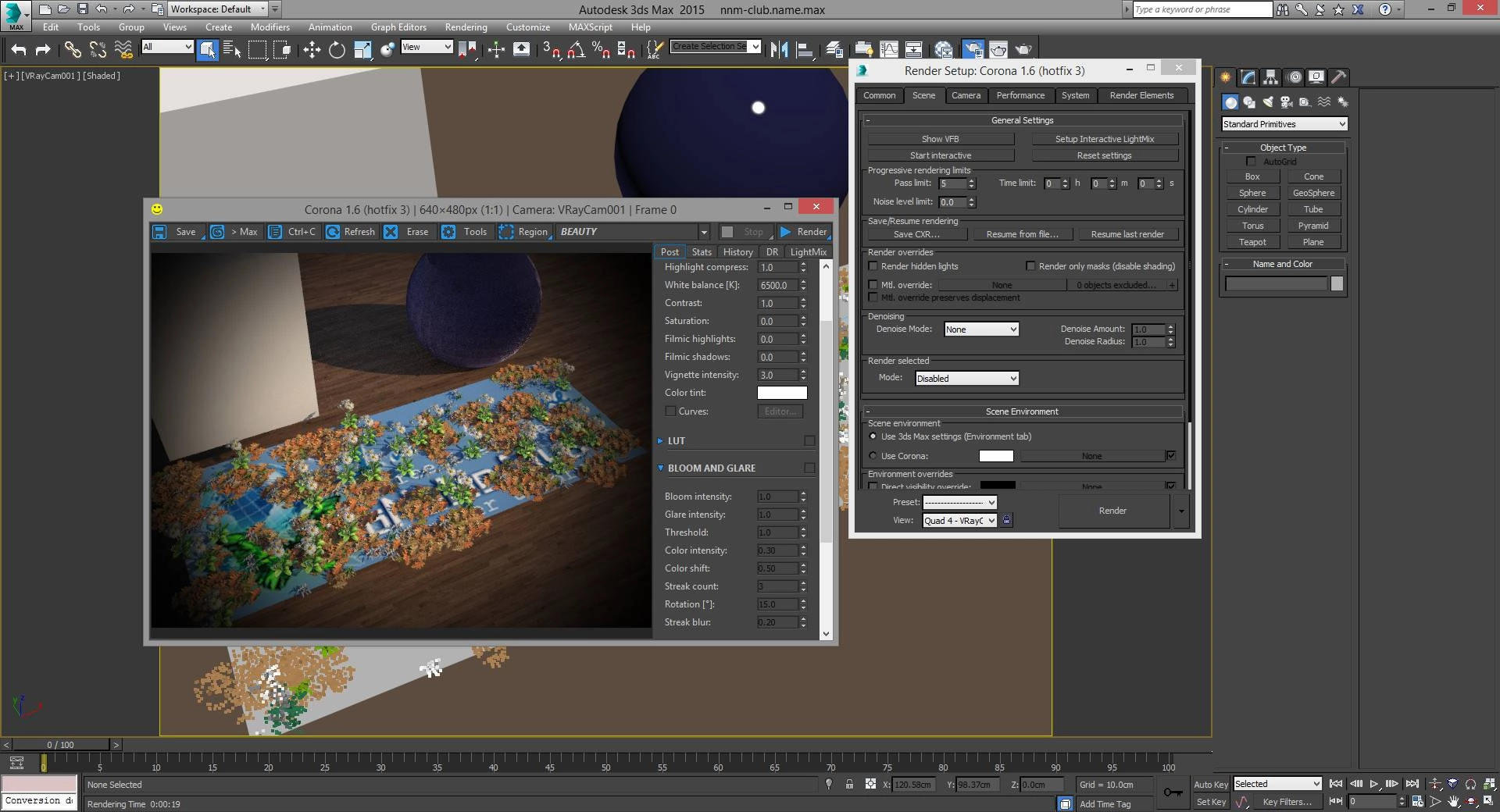
Task: Open the Standard Primitives dropdown
Action: pos(1284,124)
